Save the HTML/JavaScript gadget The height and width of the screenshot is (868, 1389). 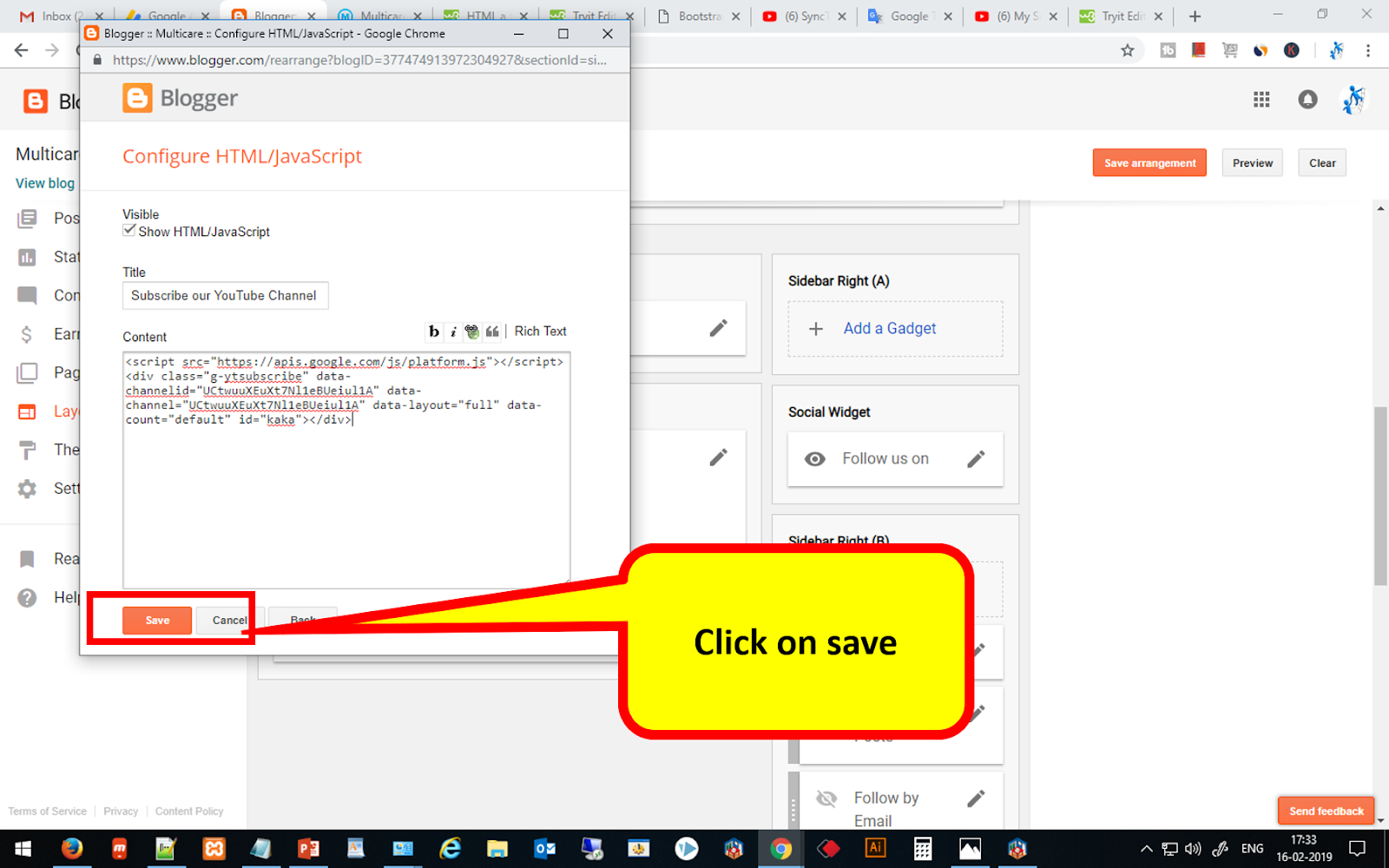click(x=157, y=620)
